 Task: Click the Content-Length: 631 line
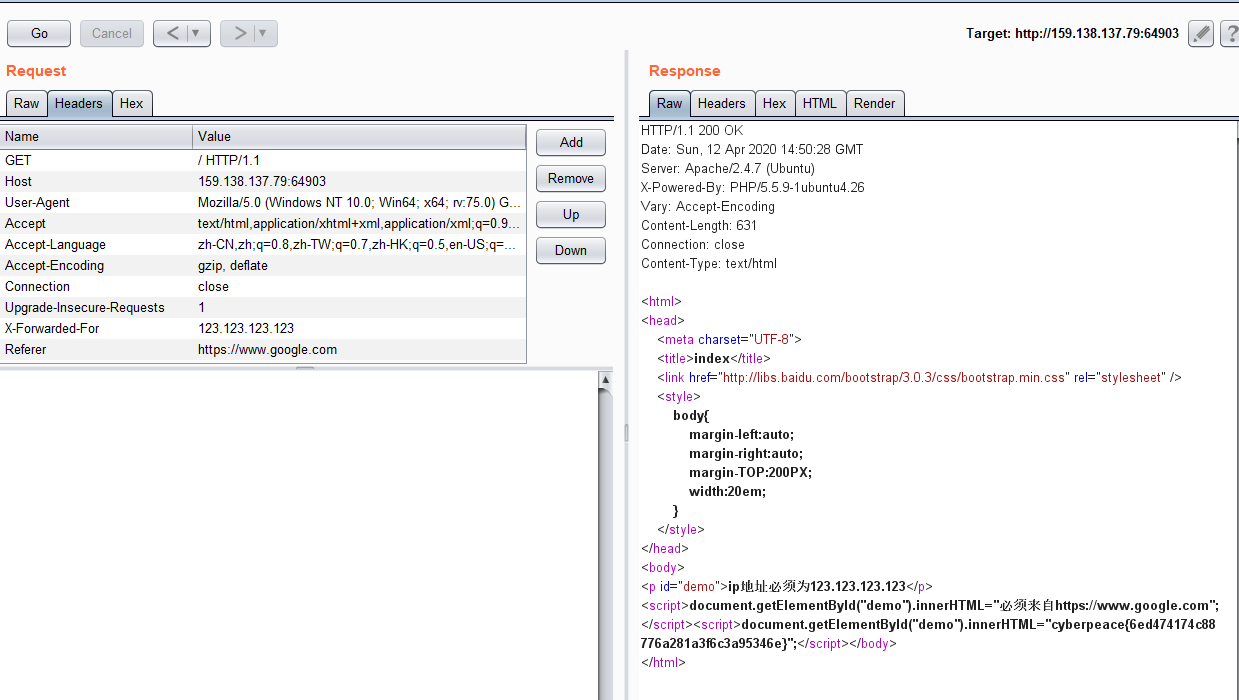pos(699,225)
